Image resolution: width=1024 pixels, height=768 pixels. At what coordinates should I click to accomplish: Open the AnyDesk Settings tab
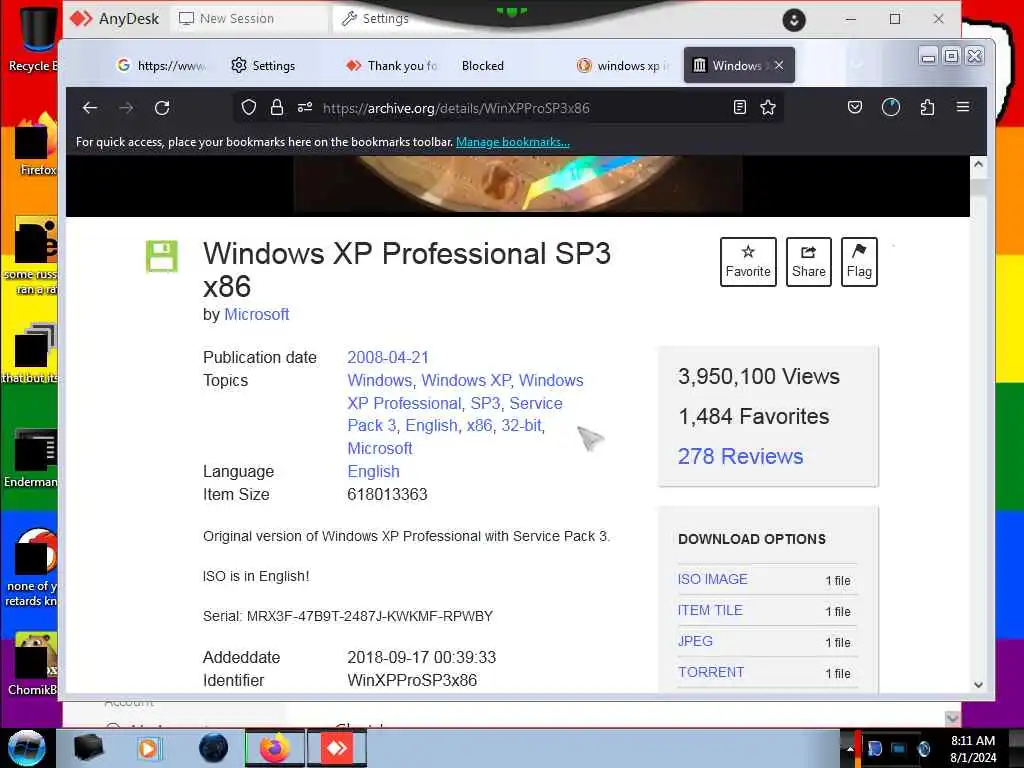(x=376, y=19)
